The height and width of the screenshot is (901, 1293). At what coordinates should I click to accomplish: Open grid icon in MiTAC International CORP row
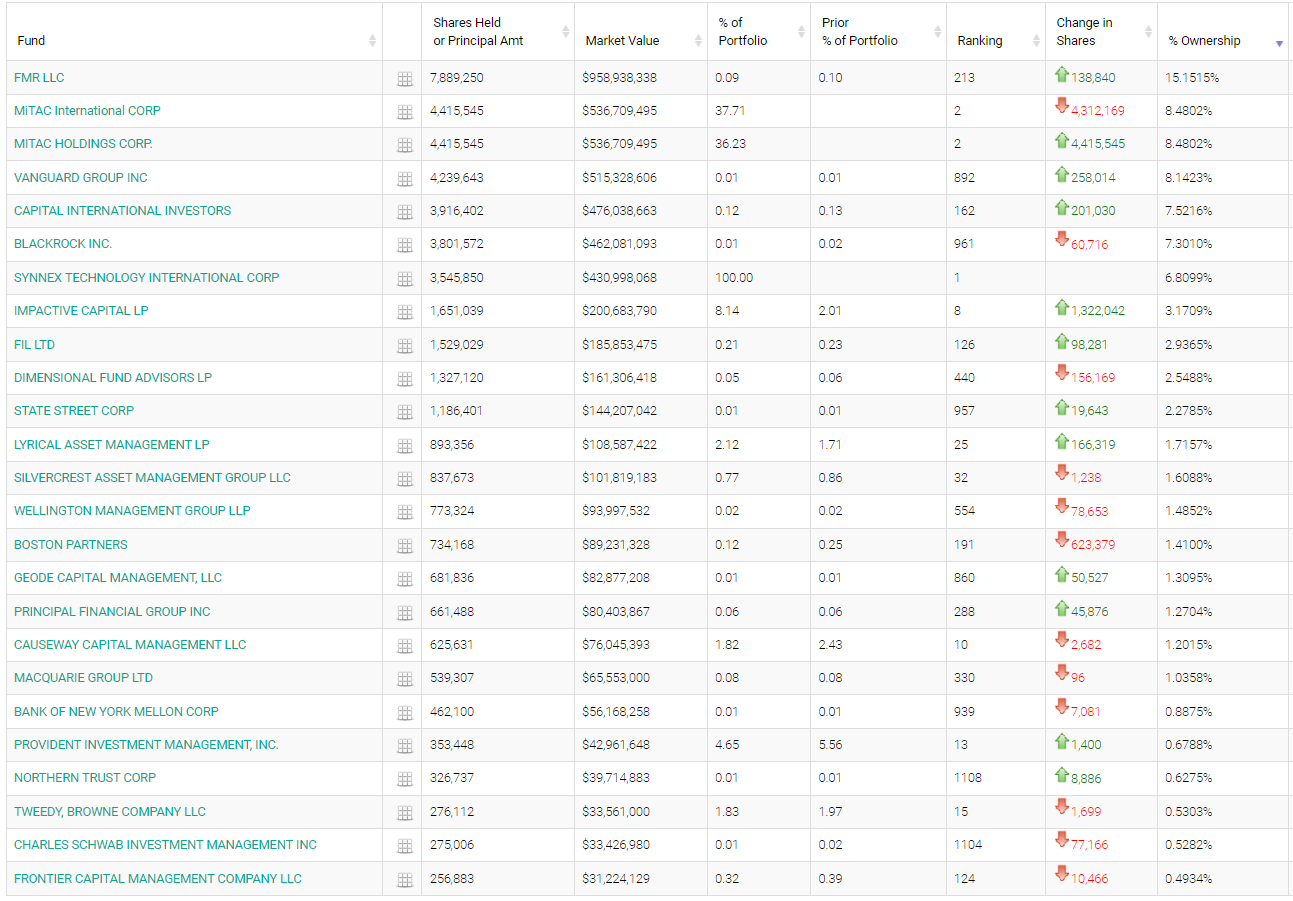pos(405,112)
